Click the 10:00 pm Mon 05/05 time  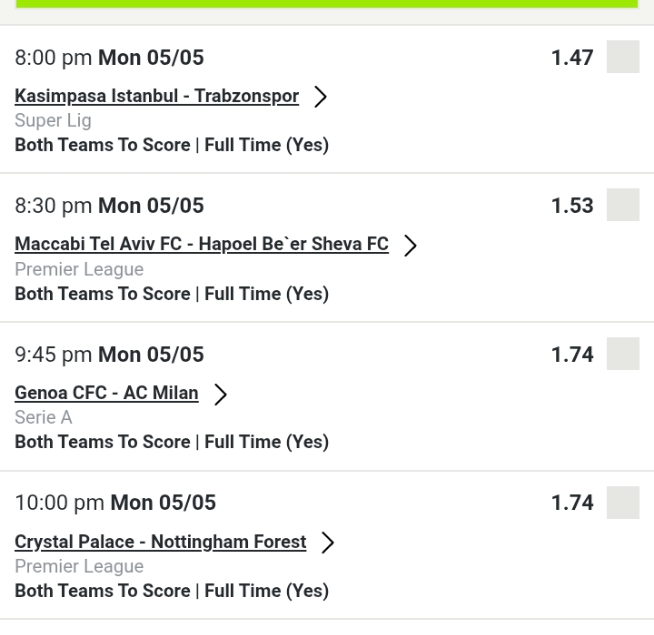coord(115,503)
